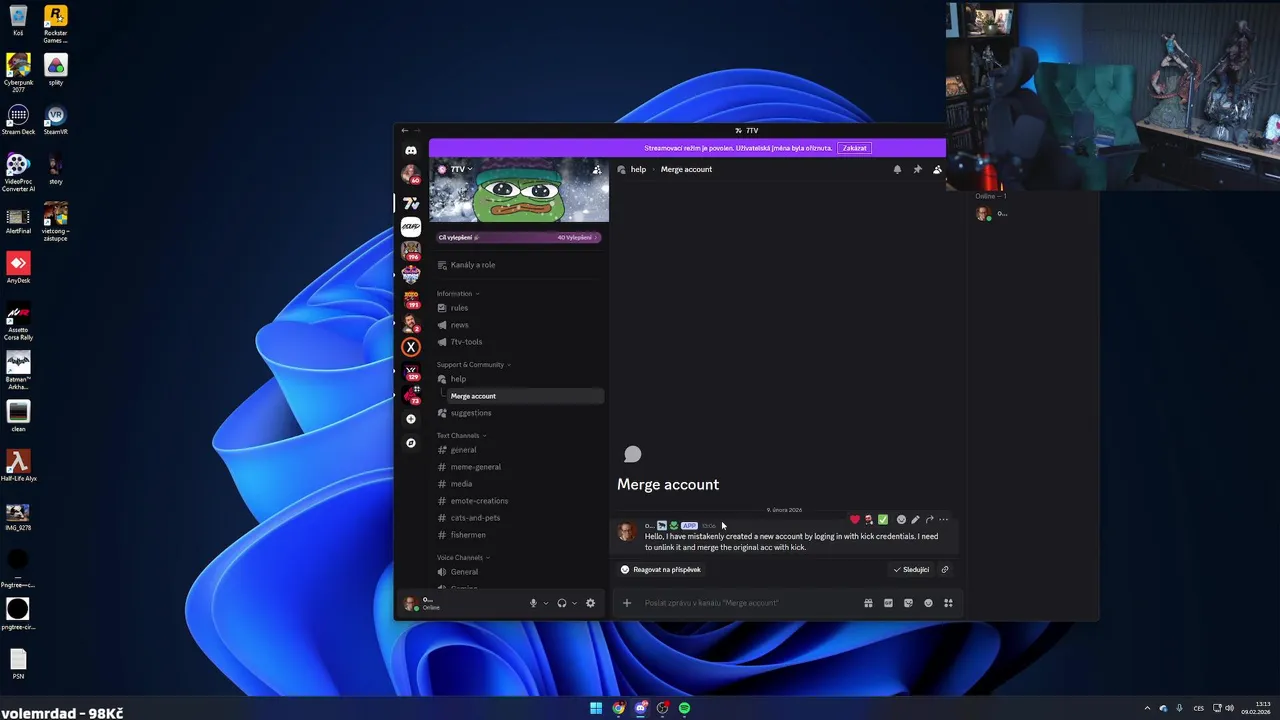1280x720 pixels.
Task: Open add reaction emoji picker on message
Action: [x=901, y=520]
